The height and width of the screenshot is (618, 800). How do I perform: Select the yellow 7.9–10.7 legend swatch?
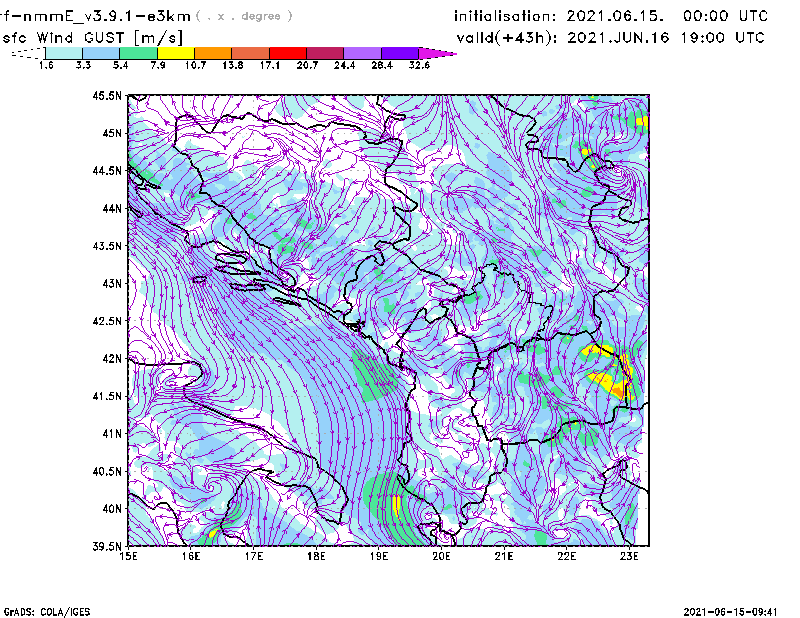[x=176, y=53]
